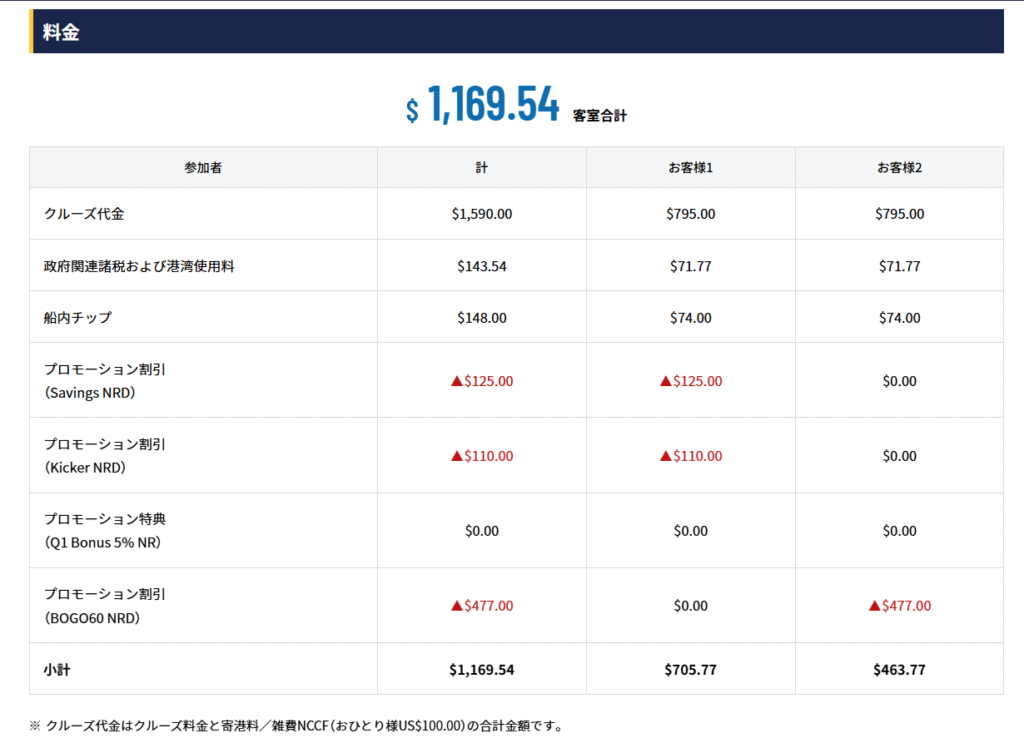The width and height of the screenshot is (1024, 738).
Task: Click the 政府関連諸税および港湾使用料 row label
Action: 139,266
